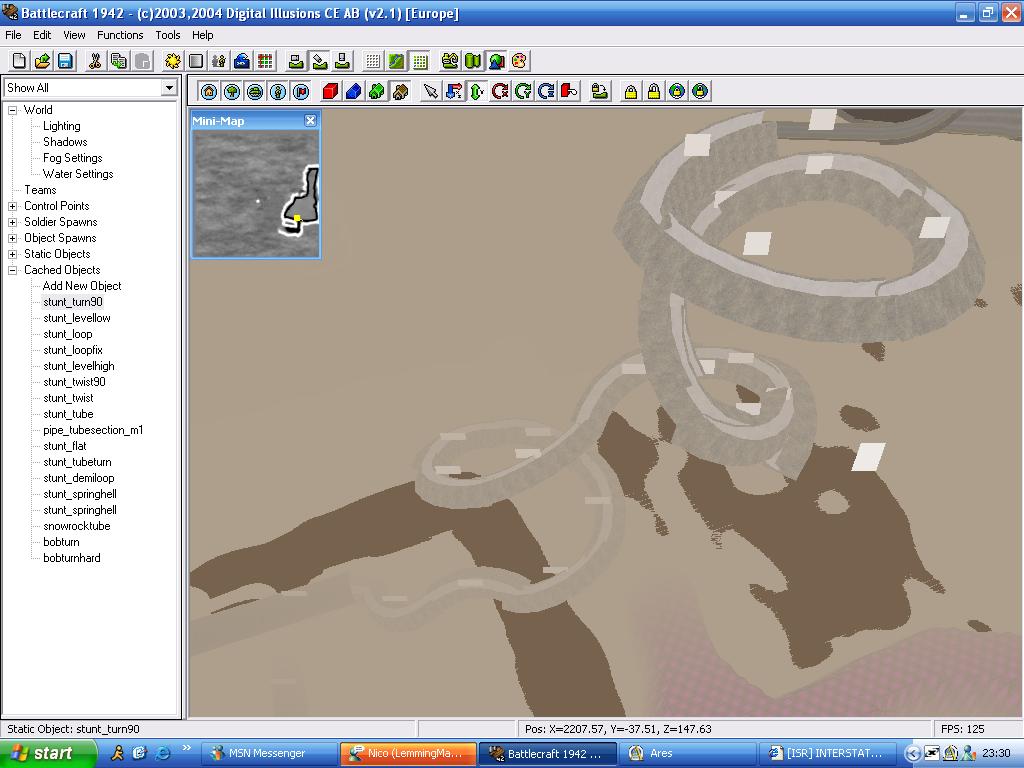Toggle the red flag control point filter icon

coord(301,91)
